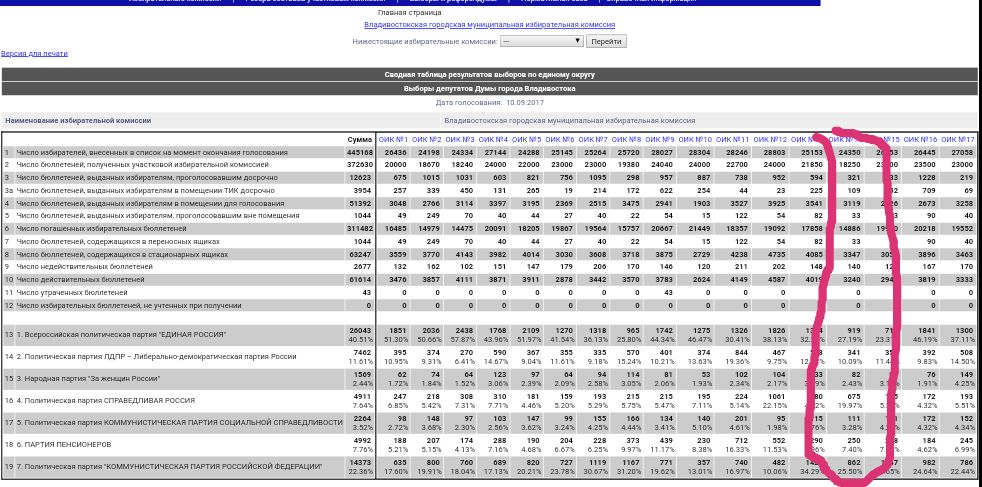Open the ОИК №11 column link

pyautogui.click(x=732, y=140)
